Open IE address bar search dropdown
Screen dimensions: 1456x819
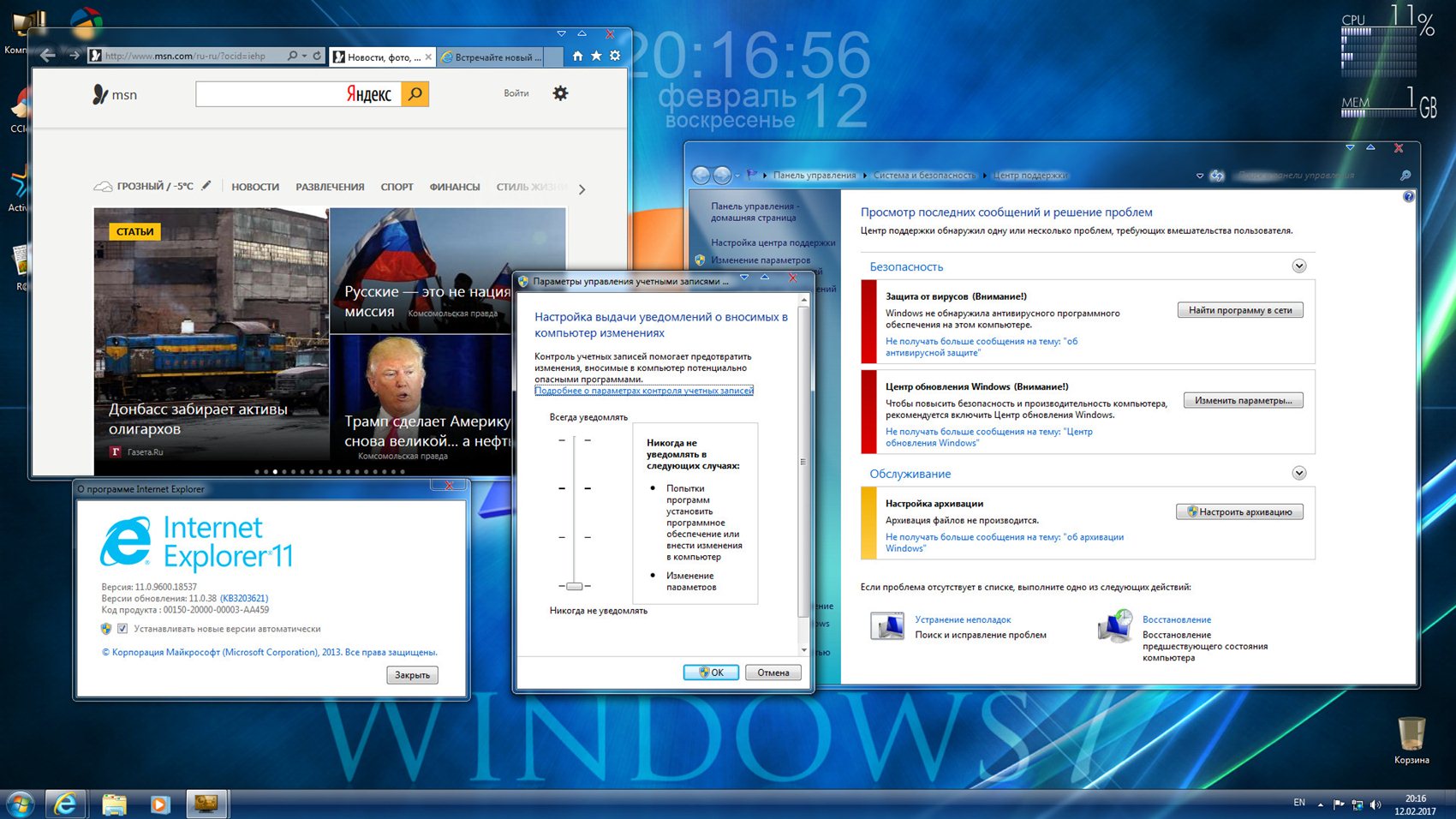(x=304, y=56)
